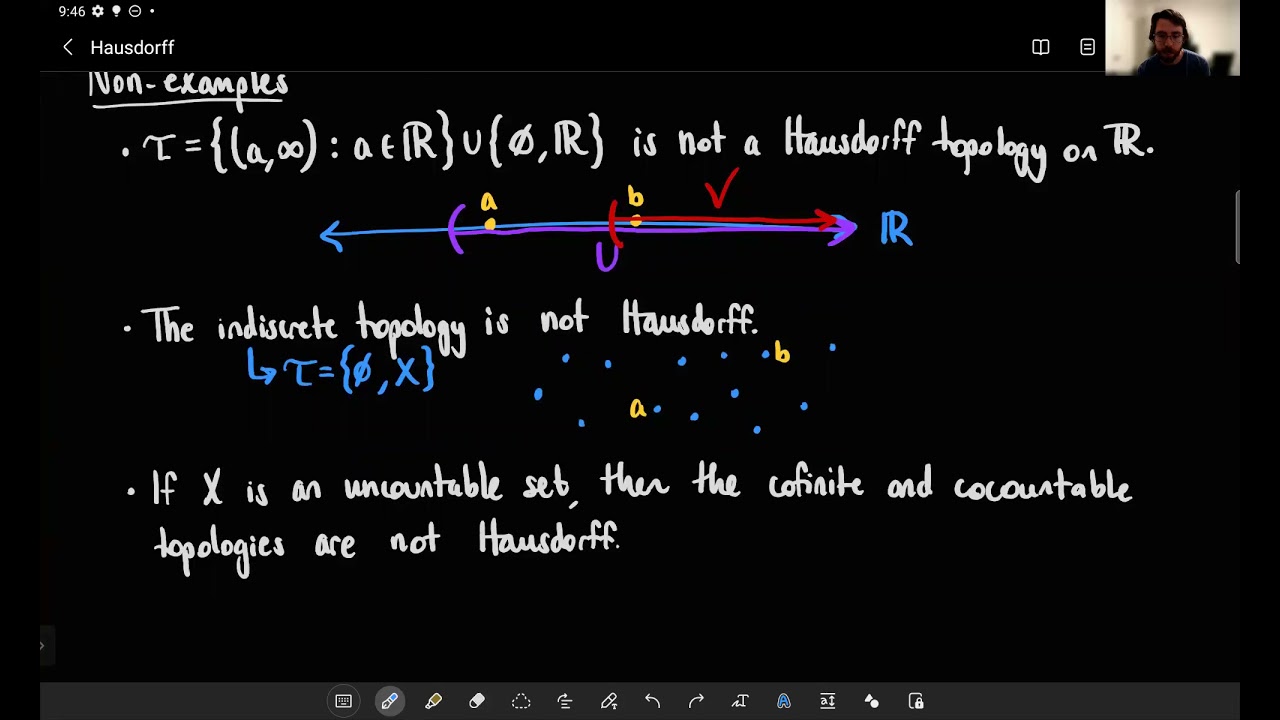Tap the lightbulb notification icon
Image resolution: width=1280 pixels, height=720 pixels.
pos(117,11)
